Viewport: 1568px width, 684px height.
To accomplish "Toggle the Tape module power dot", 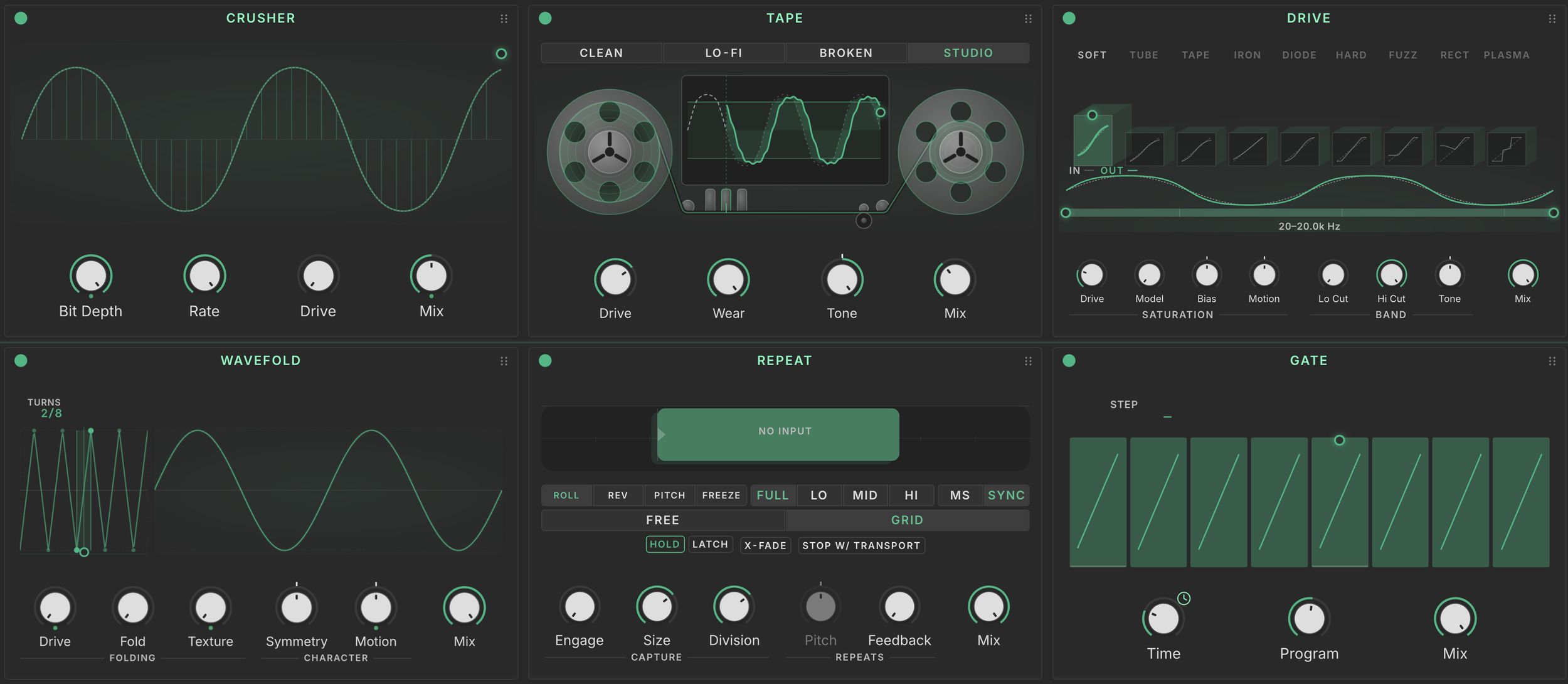I will tap(545, 18).
